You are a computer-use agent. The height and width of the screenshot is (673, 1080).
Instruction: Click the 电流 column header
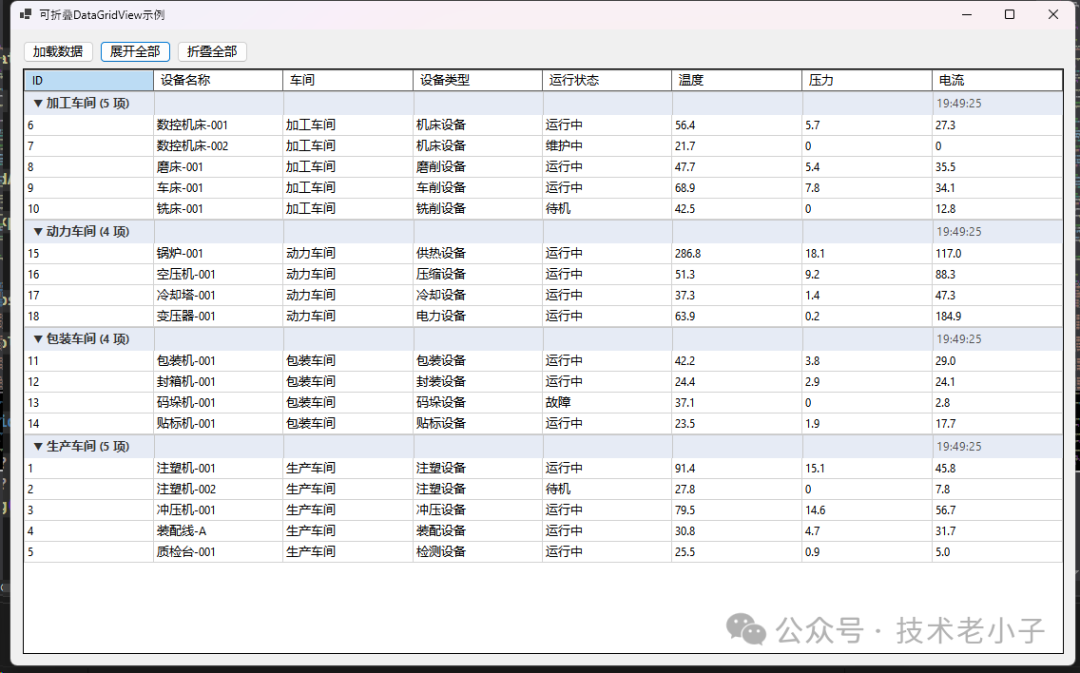996,80
